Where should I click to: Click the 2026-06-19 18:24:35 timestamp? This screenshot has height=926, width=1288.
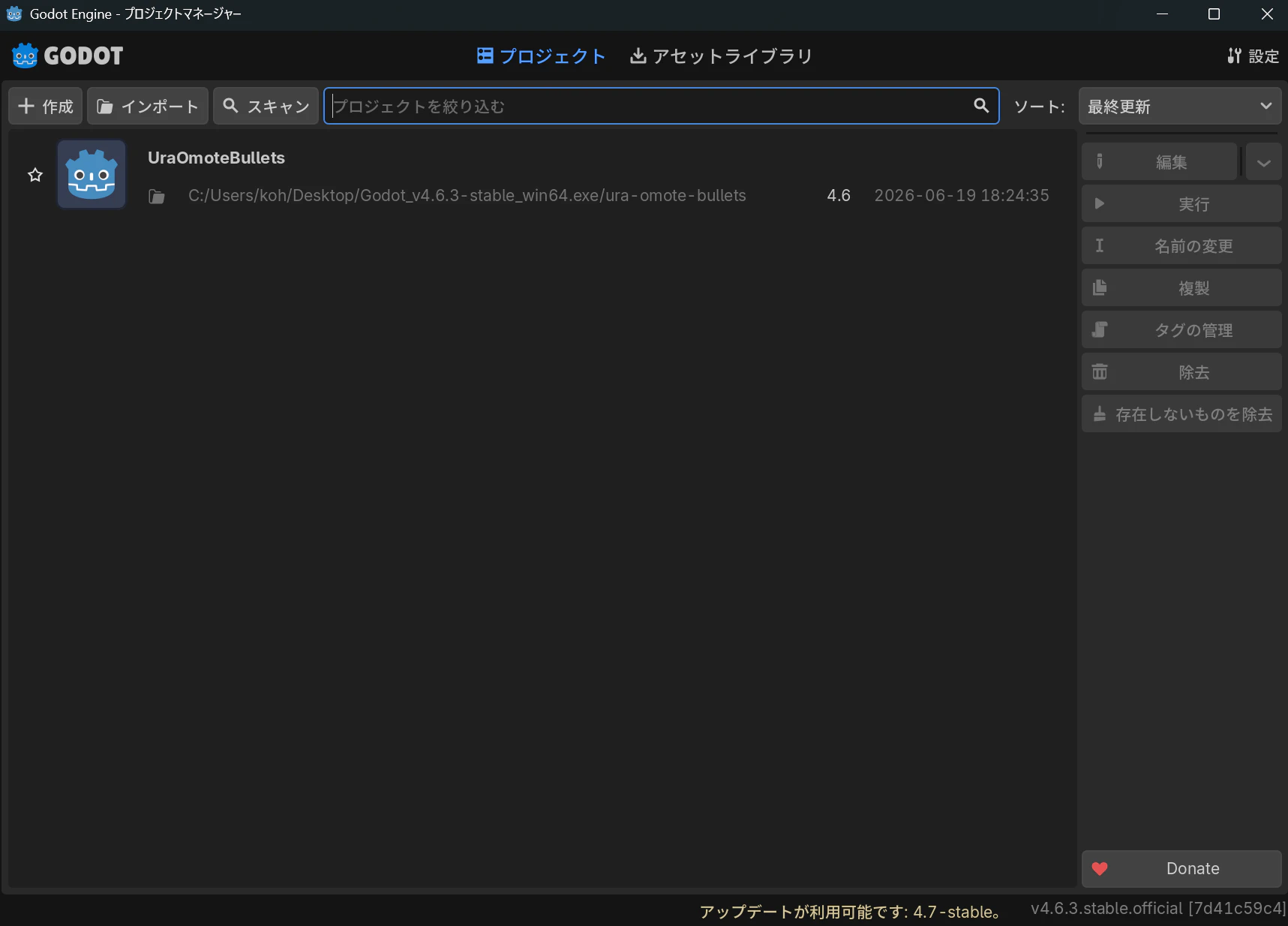pos(962,196)
